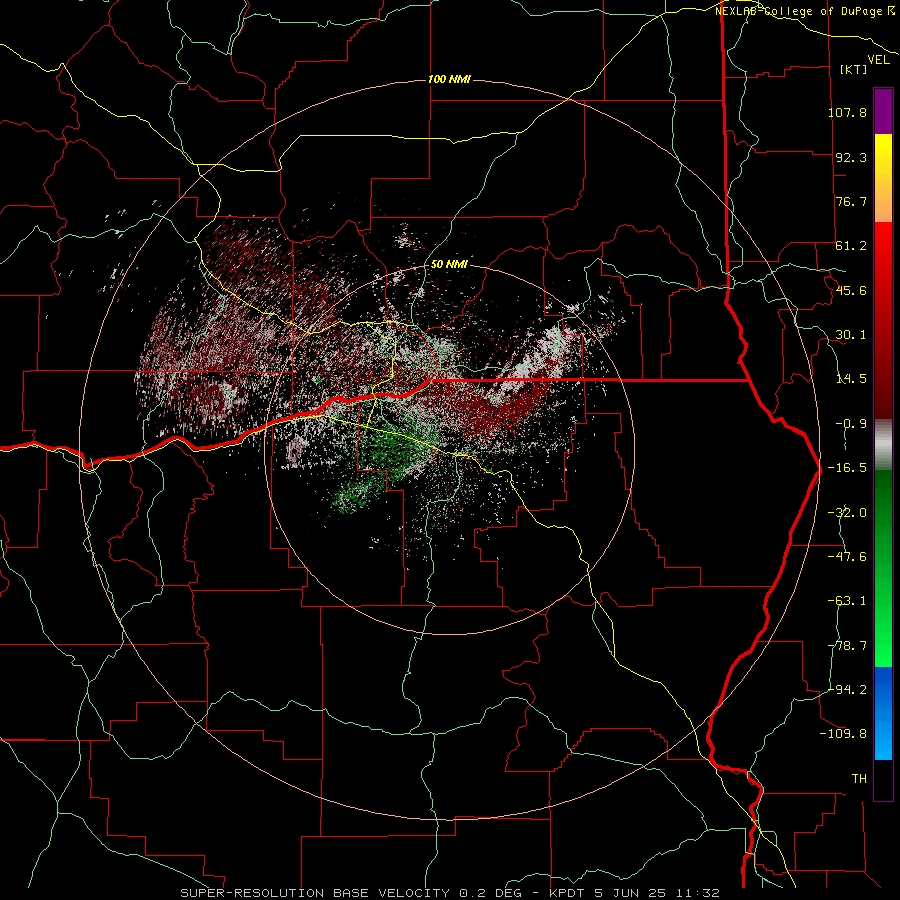Screen dimensions: 900x900
Task: Click the [KT] units label
Action: (854, 69)
